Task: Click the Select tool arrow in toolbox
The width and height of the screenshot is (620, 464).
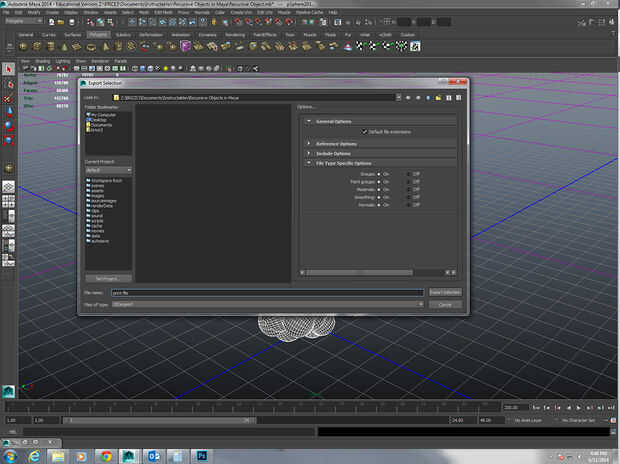Action: point(8,69)
